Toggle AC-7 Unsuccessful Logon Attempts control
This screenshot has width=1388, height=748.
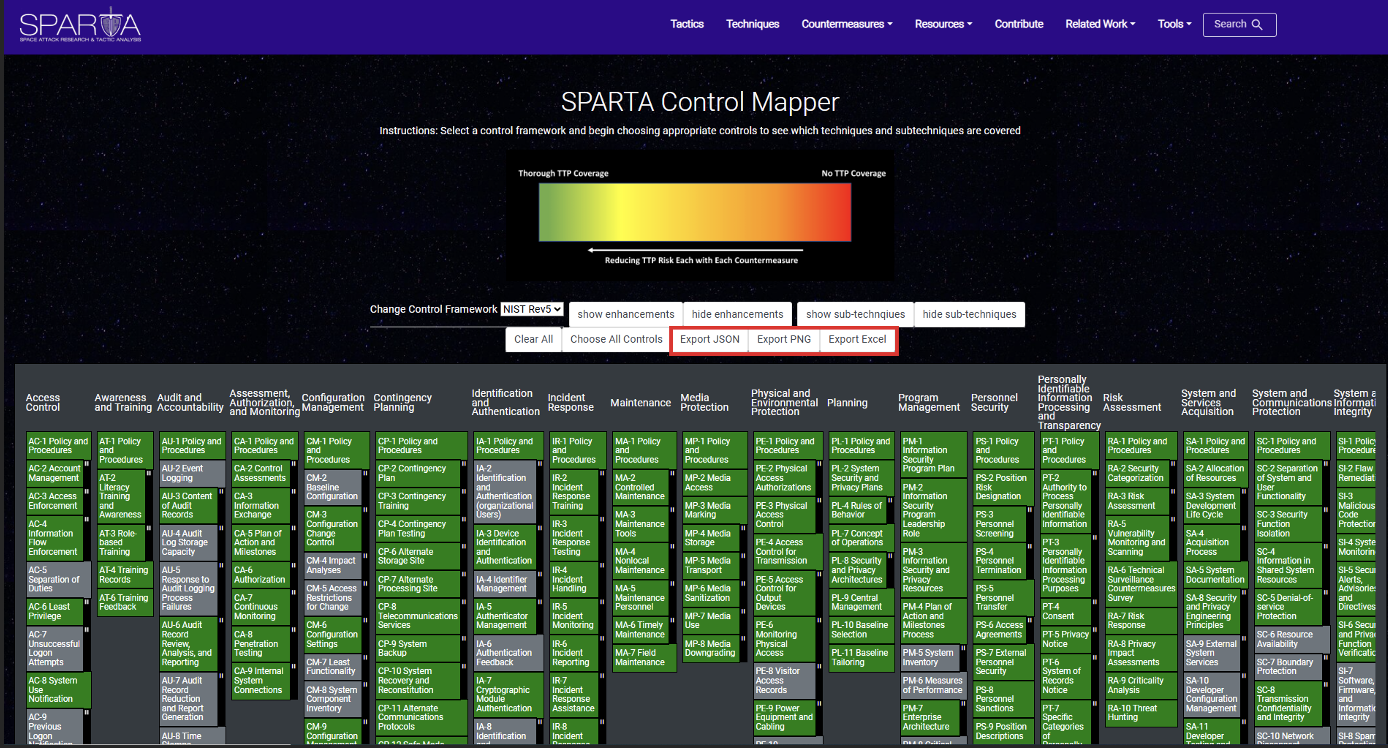pos(55,648)
